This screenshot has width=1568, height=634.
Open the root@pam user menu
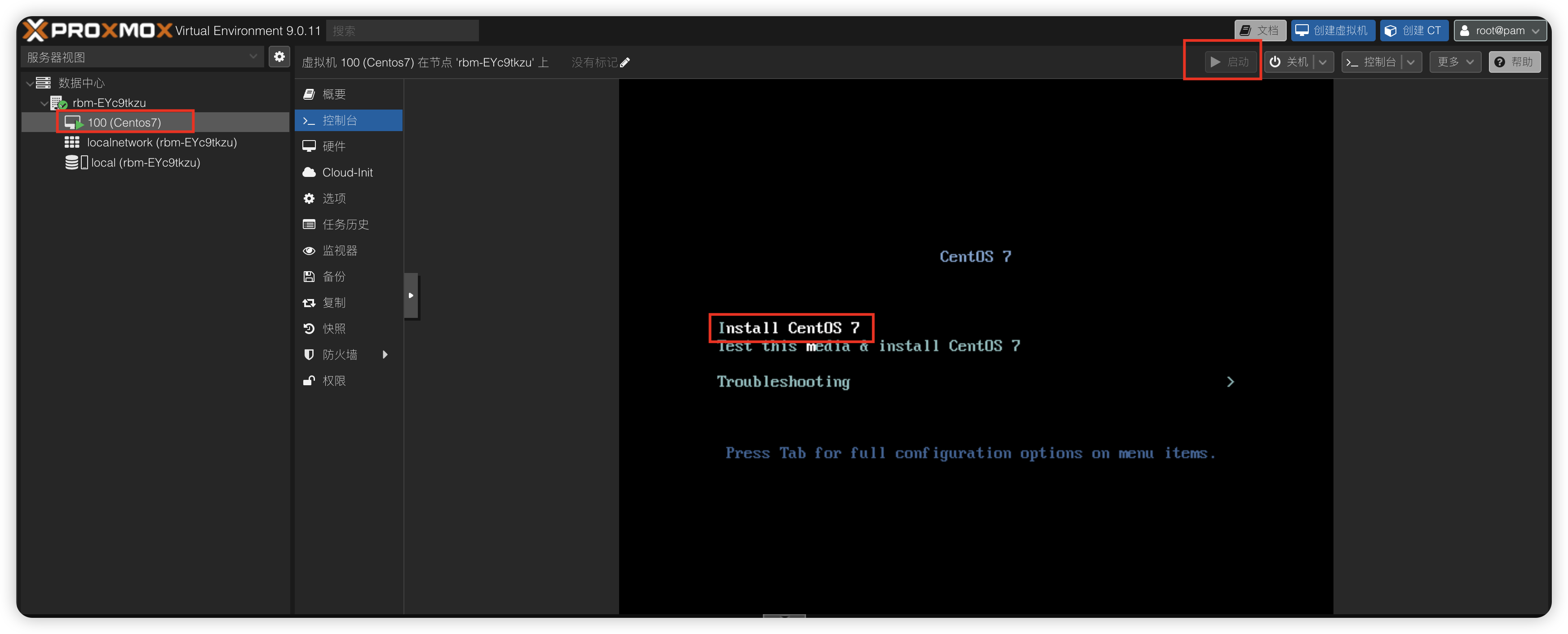click(1499, 31)
